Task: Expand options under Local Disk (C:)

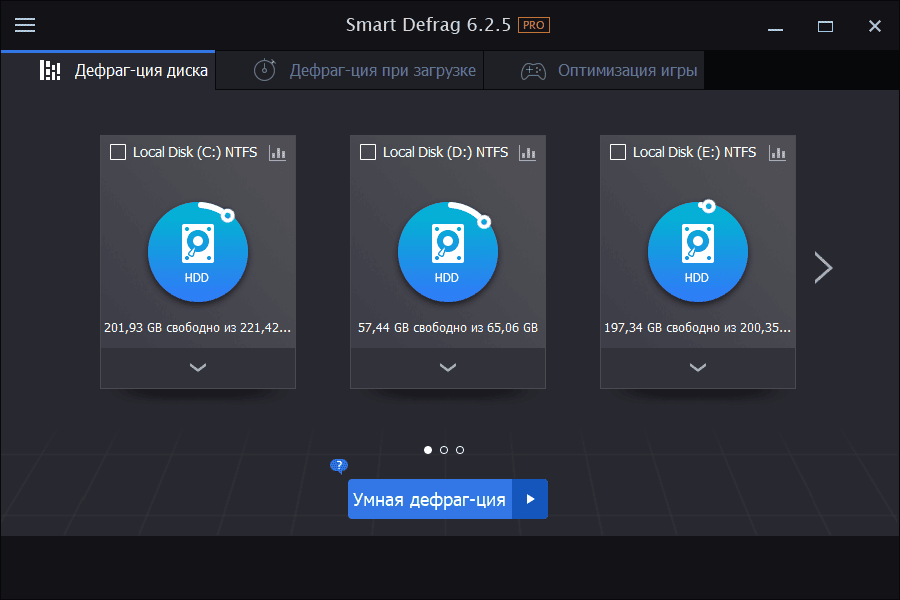Action: 198,368
